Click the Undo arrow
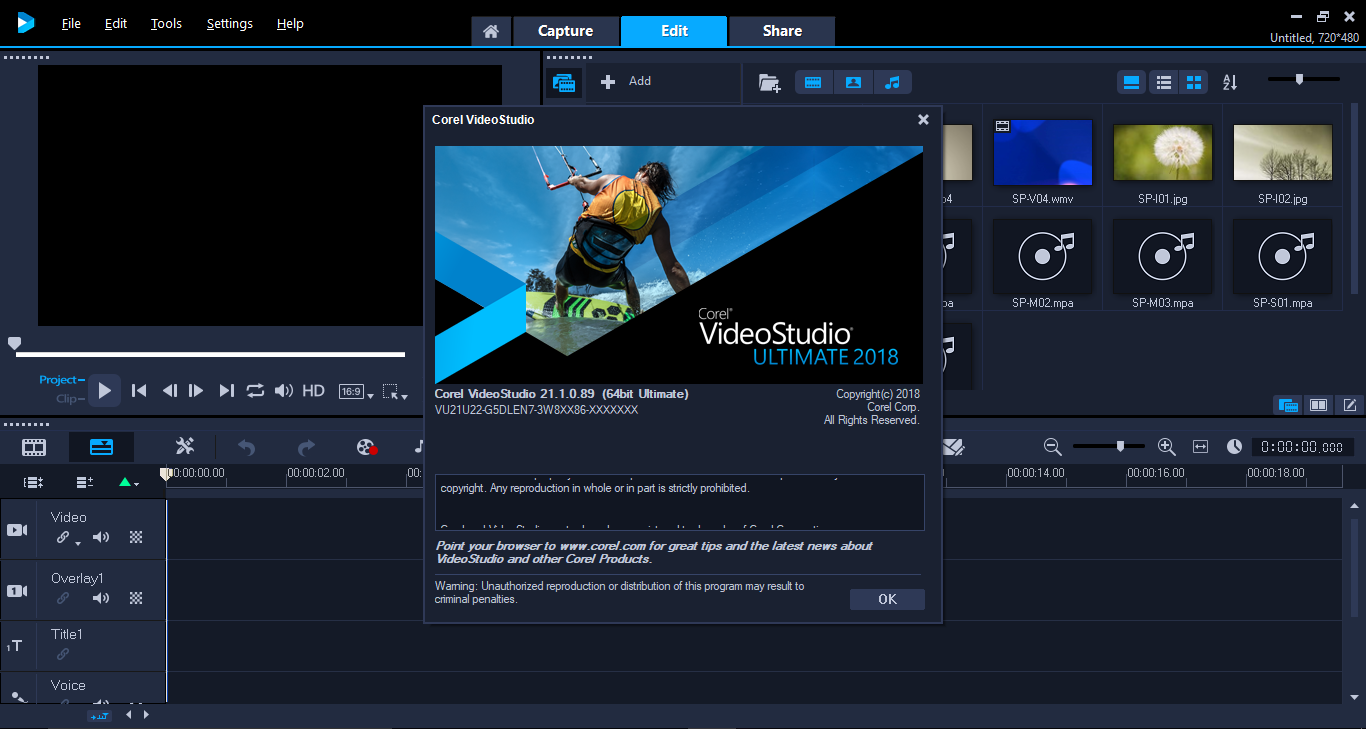 246,447
